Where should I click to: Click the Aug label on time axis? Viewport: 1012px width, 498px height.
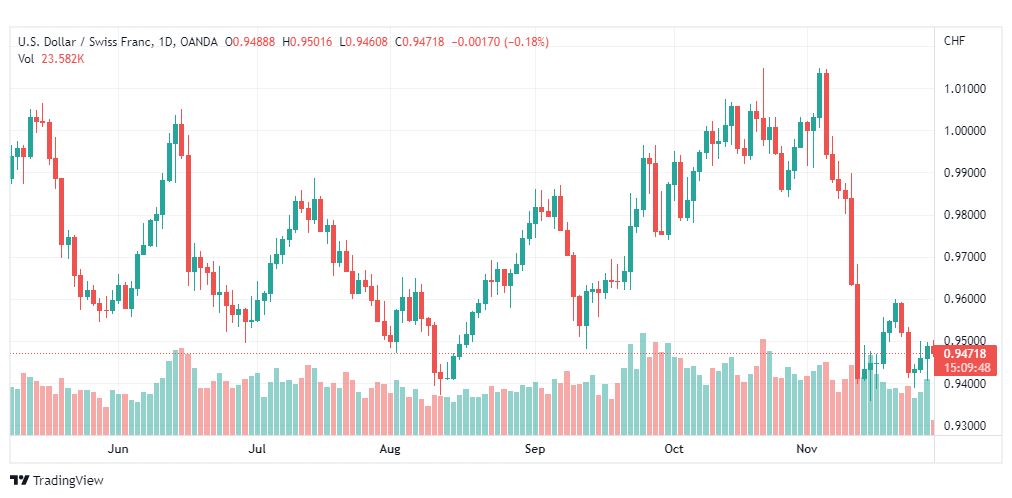390,449
